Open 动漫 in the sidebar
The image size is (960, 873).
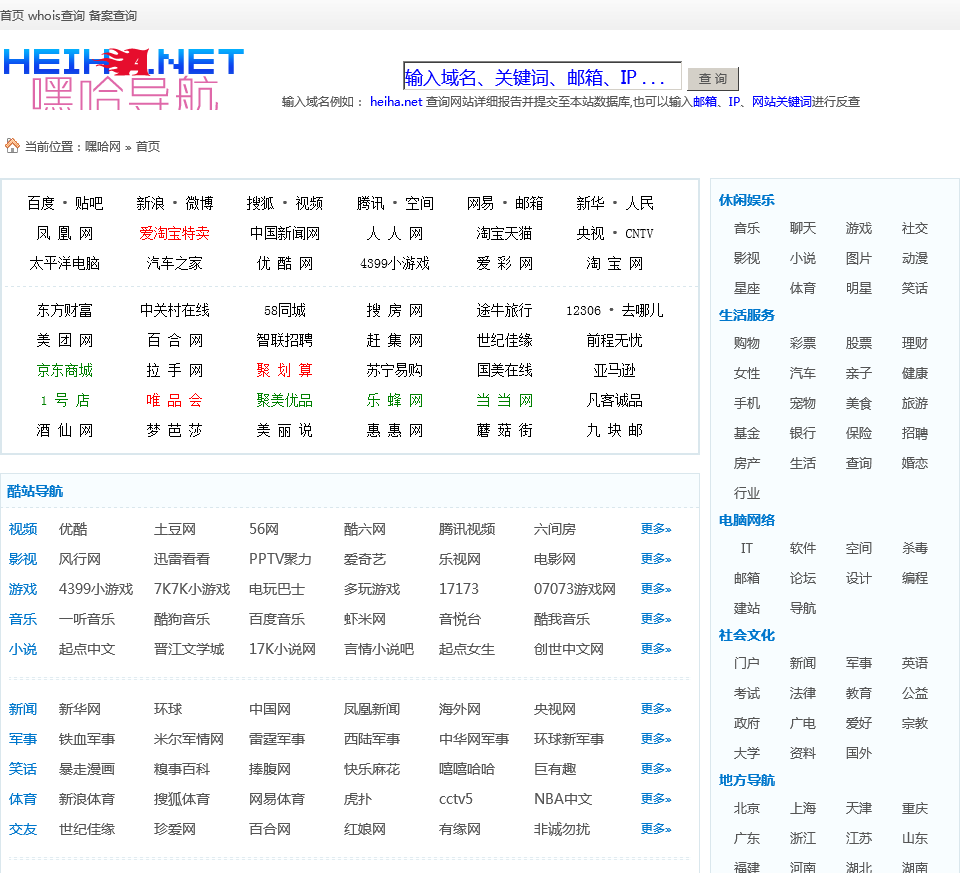click(915, 258)
